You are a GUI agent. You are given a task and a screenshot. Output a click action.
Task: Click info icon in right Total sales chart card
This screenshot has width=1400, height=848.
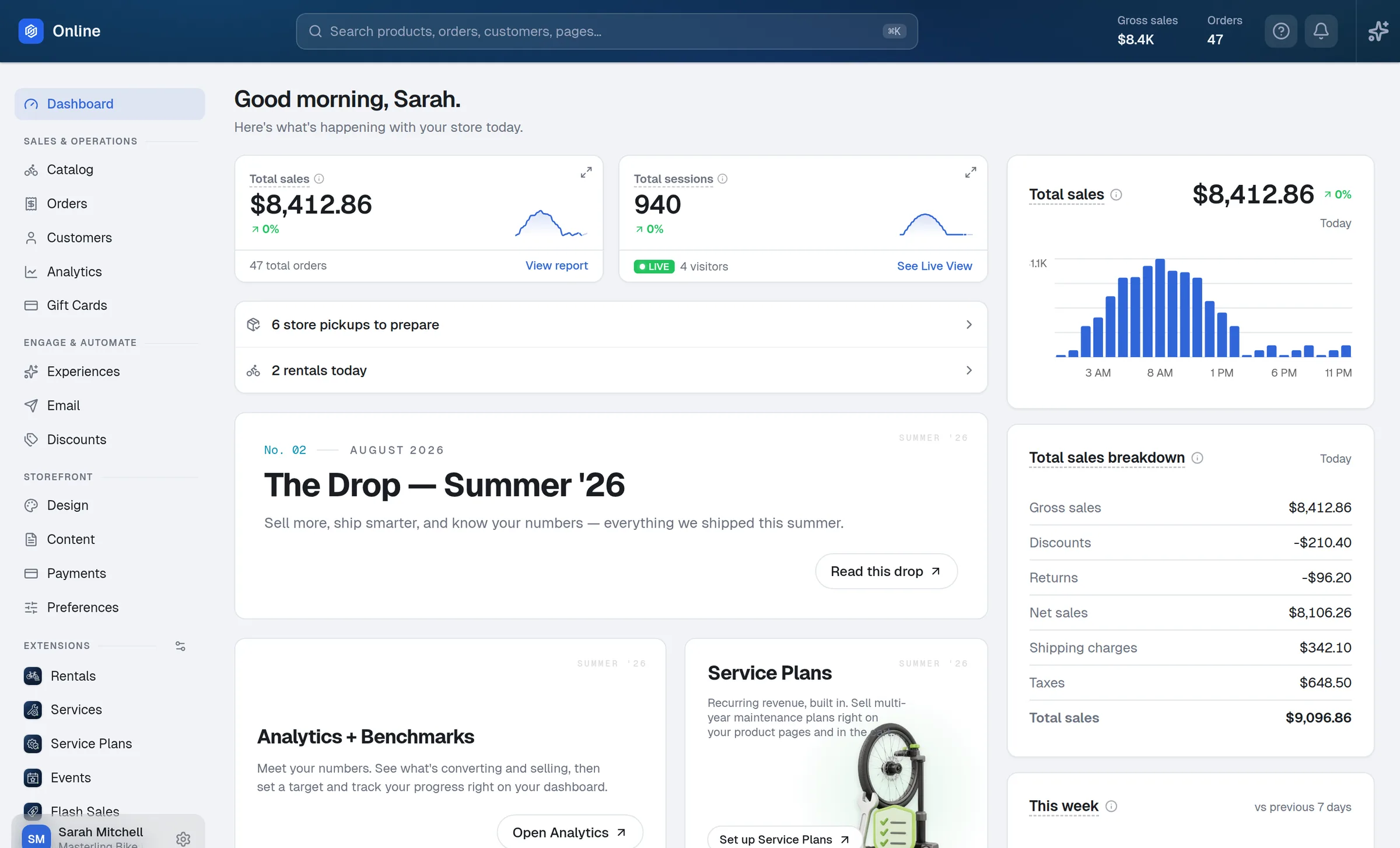click(x=1116, y=194)
